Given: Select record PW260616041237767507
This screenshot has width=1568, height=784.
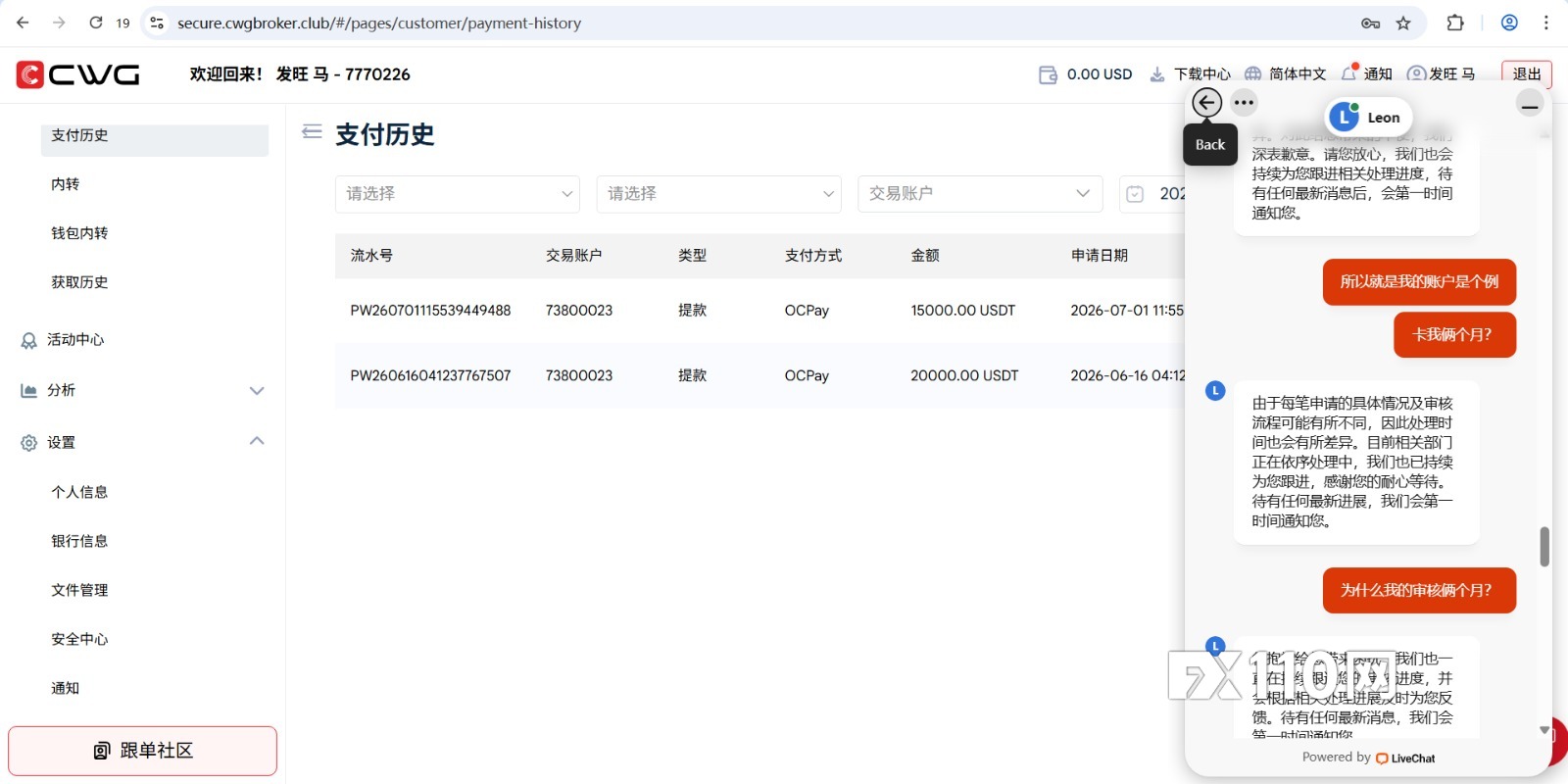Looking at the screenshot, I should click(x=430, y=375).
